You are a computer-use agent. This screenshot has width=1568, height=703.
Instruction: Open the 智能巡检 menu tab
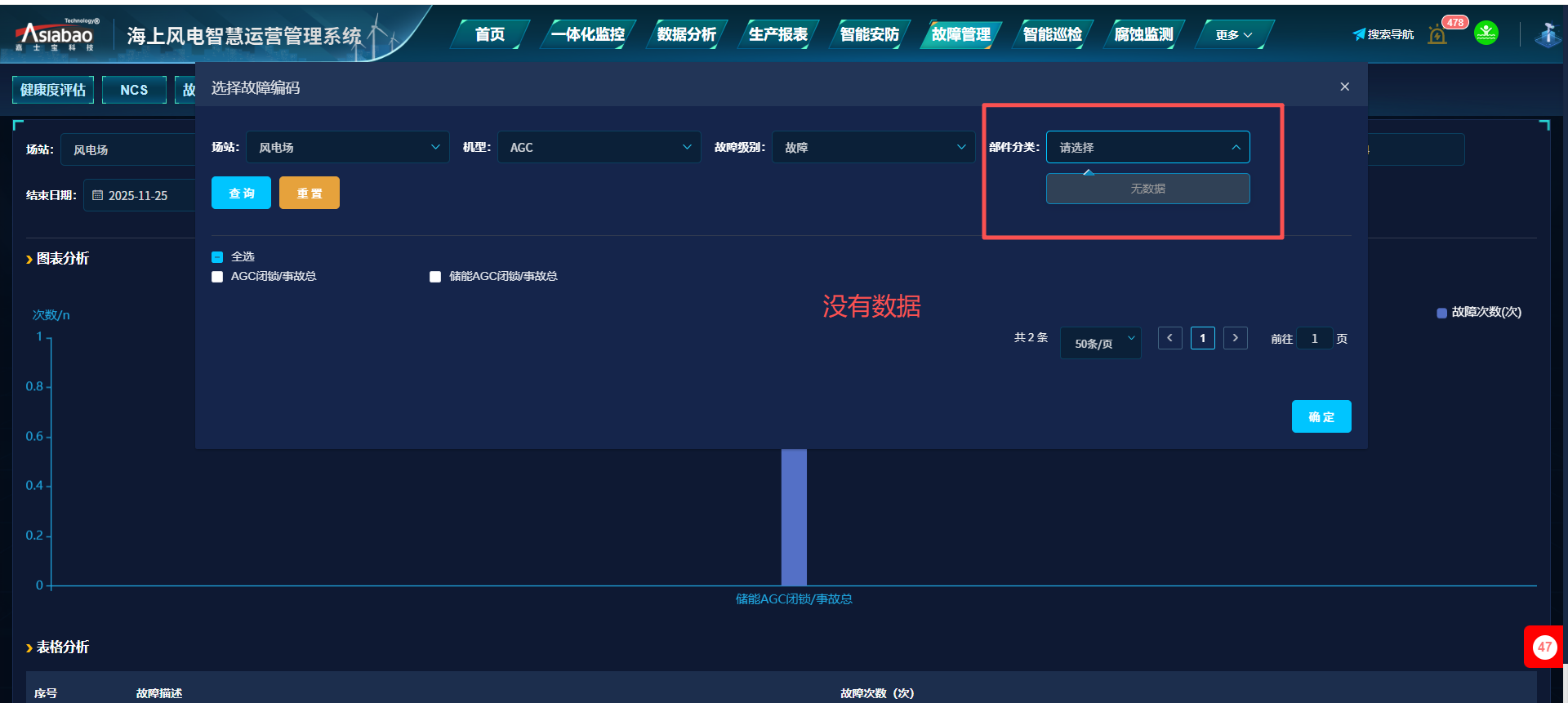pos(1052,34)
